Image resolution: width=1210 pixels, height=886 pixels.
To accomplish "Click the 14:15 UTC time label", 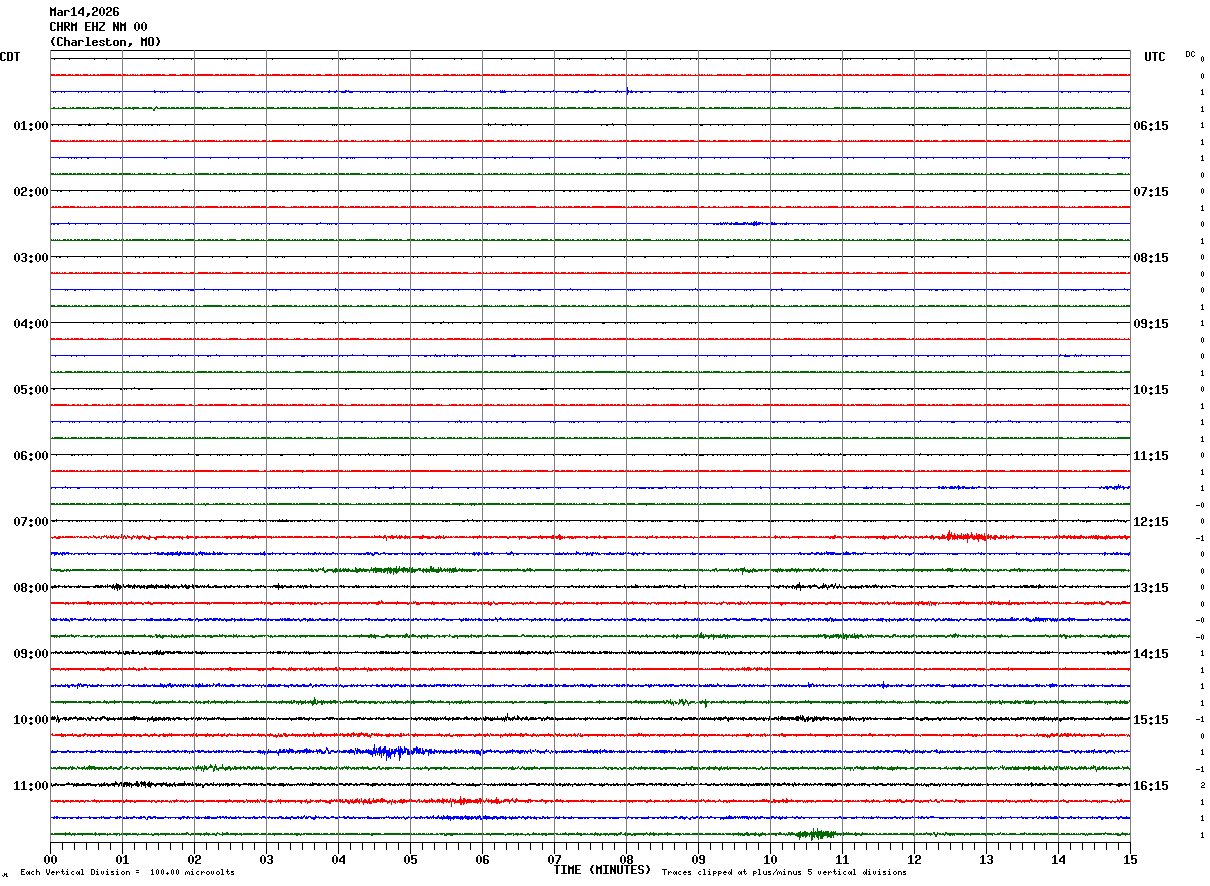I will point(1151,654).
